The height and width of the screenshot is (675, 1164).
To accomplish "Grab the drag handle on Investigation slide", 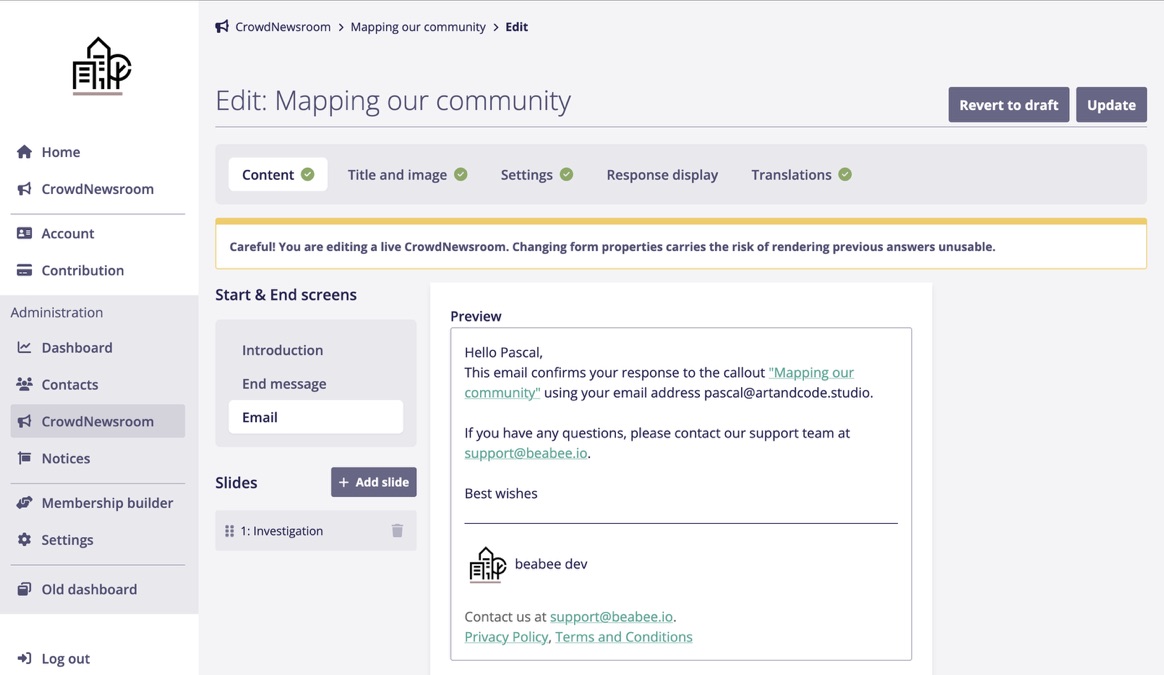I will coord(229,531).
